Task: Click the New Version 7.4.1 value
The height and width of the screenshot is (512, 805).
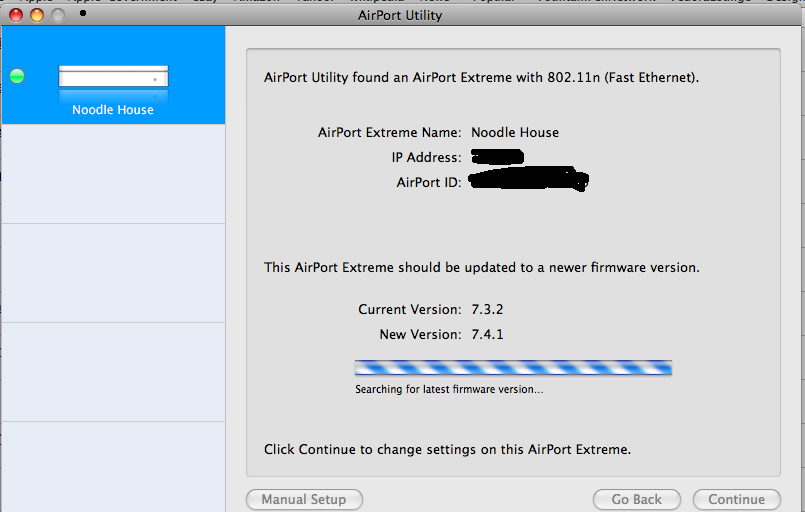Action: click(x=487, y=334)
